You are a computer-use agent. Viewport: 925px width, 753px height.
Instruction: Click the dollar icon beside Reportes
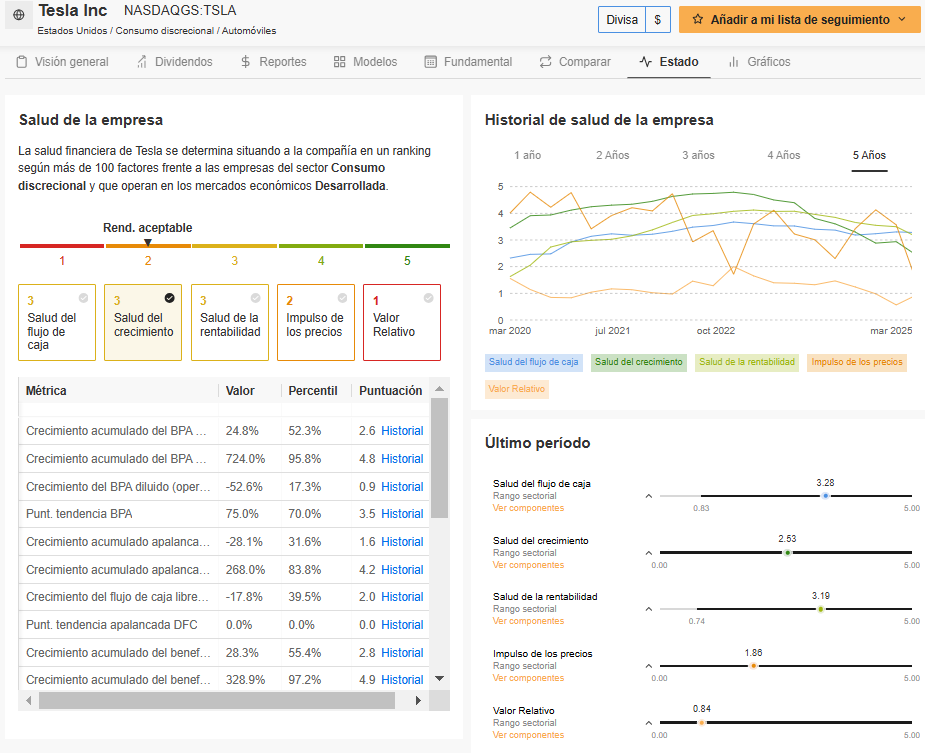(x=246, y=62)
